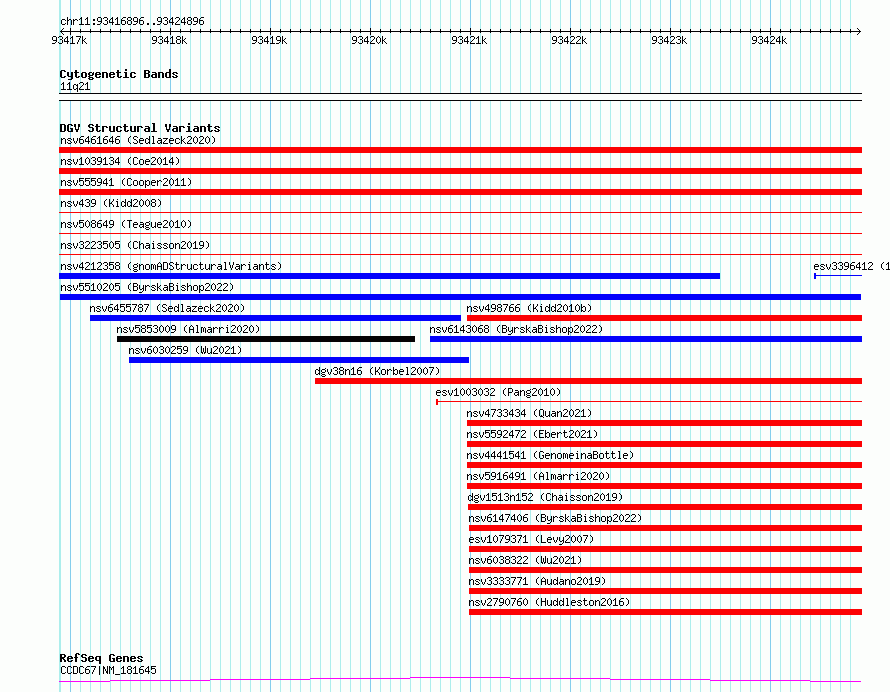
Task: Click the thin red esv1003032 variant line
Action: click(x=649, y=402)
